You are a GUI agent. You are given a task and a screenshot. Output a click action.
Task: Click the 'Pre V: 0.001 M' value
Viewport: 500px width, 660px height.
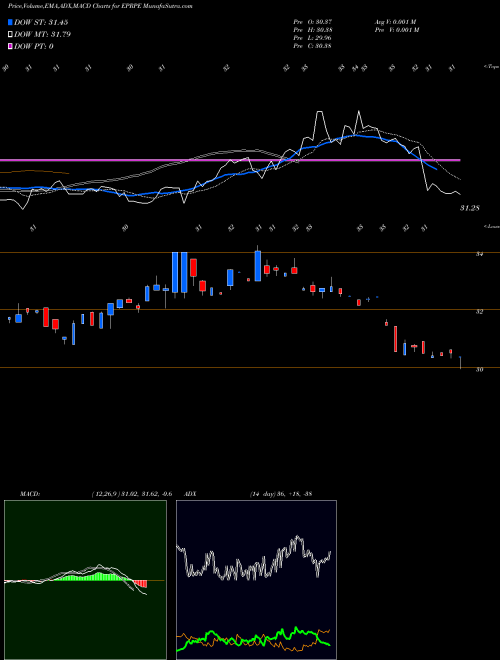point(397,30)
